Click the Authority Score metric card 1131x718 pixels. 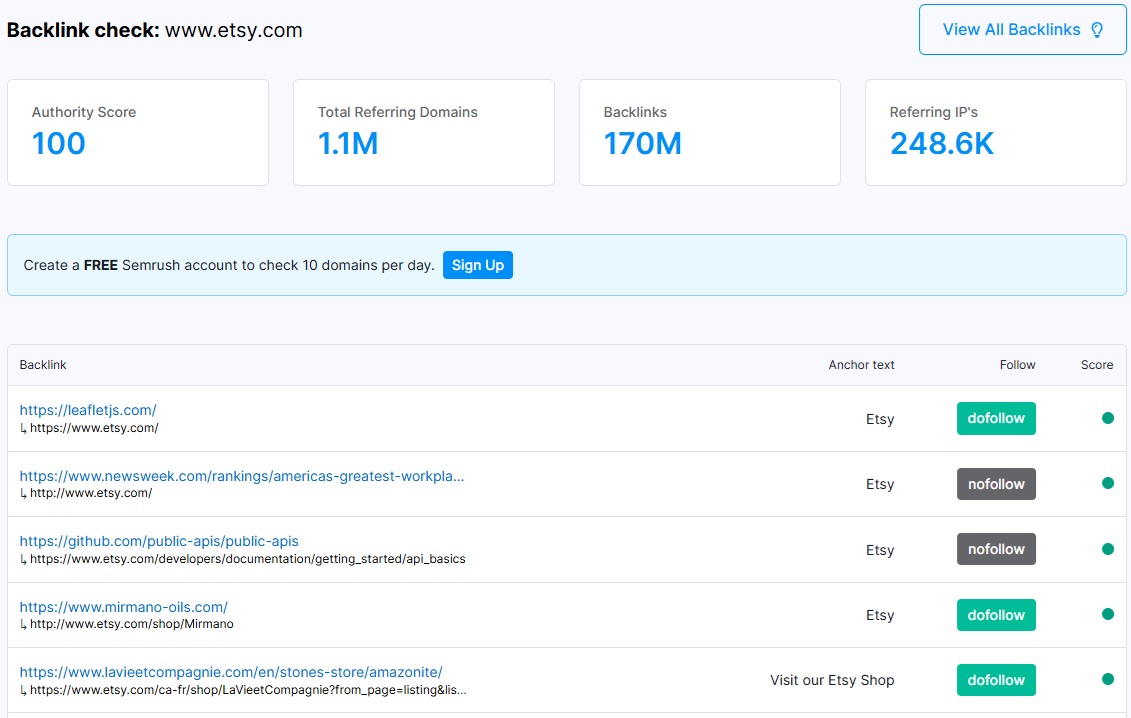[x=138, y=132]
